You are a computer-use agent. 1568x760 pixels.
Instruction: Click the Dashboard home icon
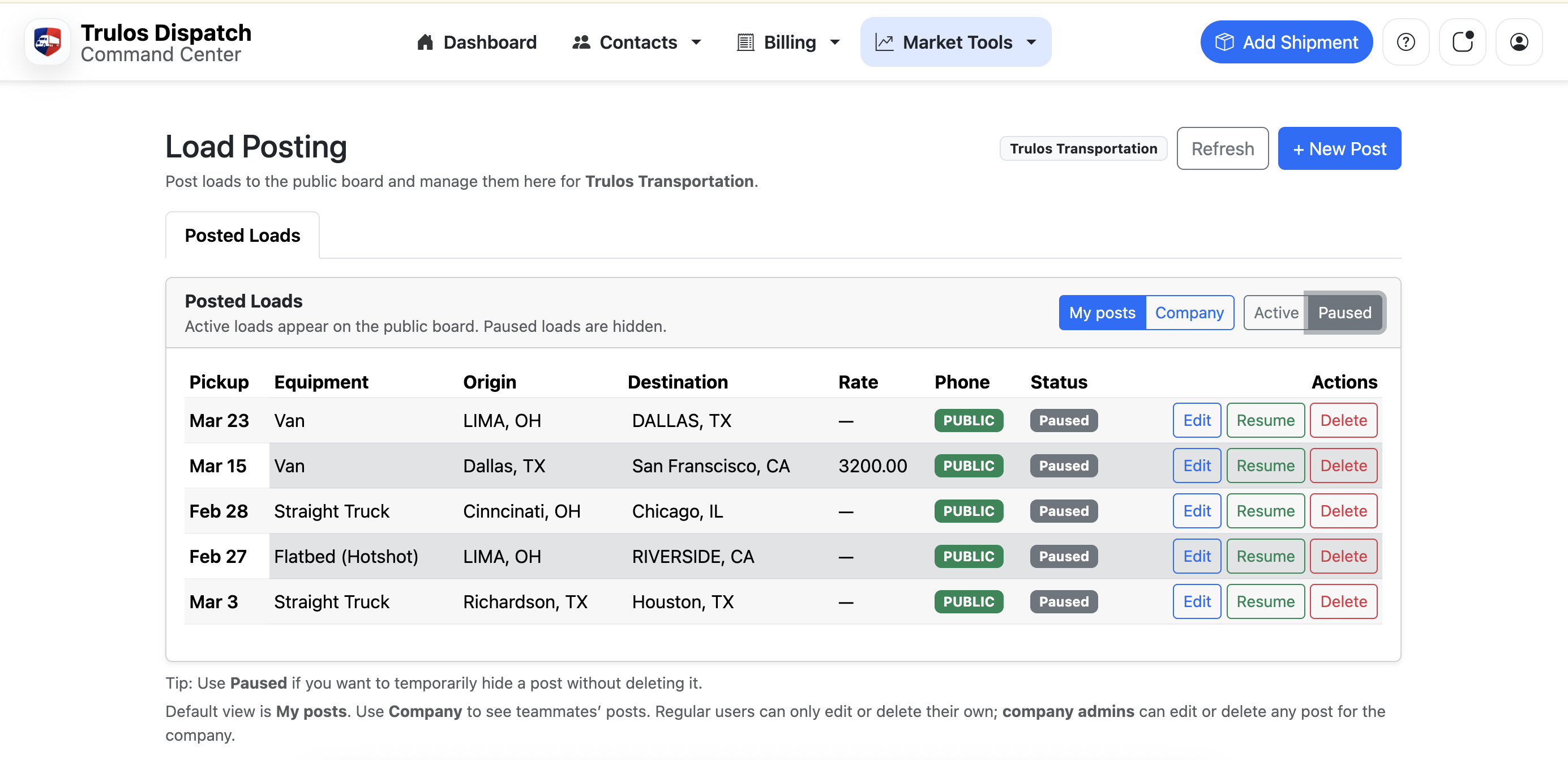click(x=425, y=42)
